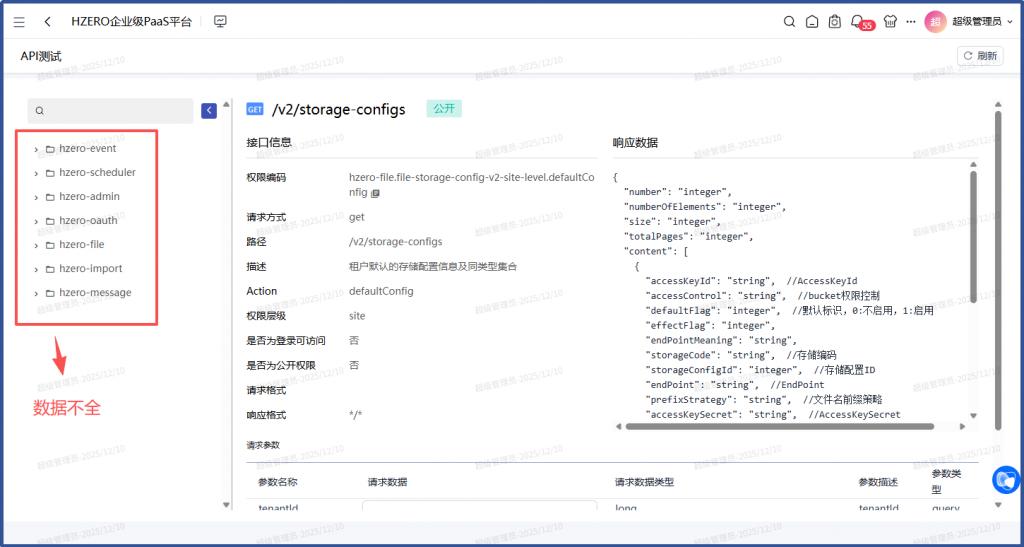This screenshot has height=547, width=1024.
Task: Expand the hzero-oauth tree node
Action: (x=36, y=221)
